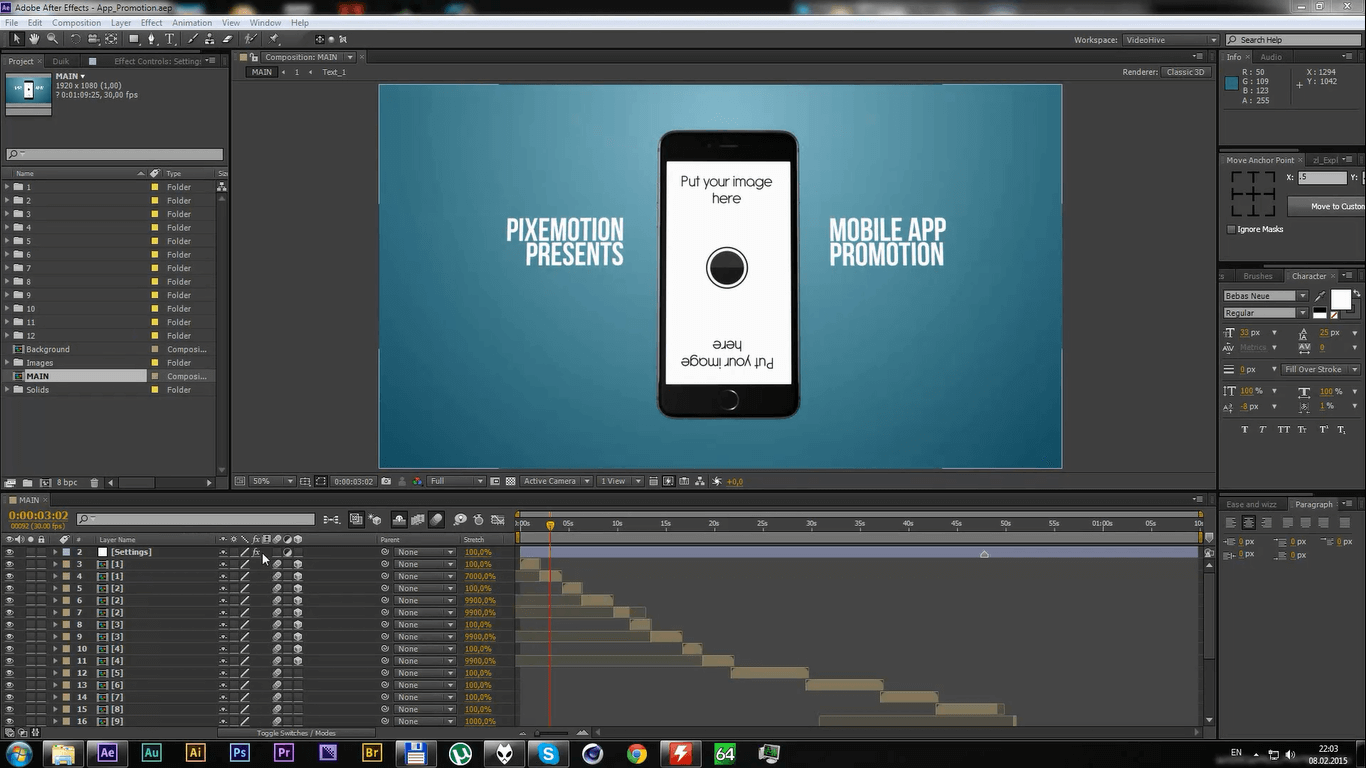The width and height of the screenshot is (1366, 768).
Task: Expand the Solids folder
Action: click(7, 390)
